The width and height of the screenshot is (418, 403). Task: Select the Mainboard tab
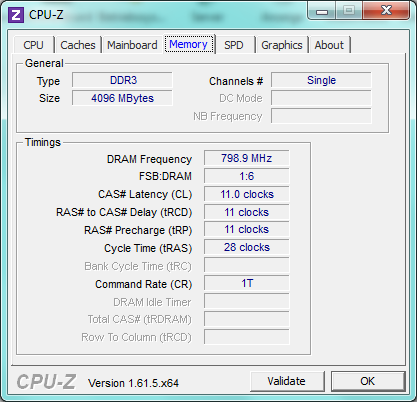132,45
